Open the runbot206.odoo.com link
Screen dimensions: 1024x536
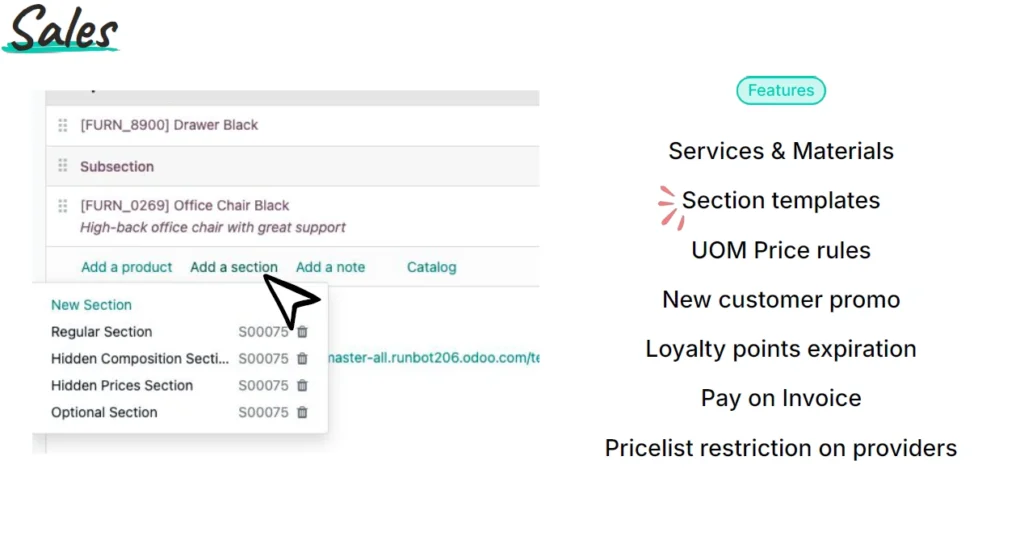coord(434,358)
